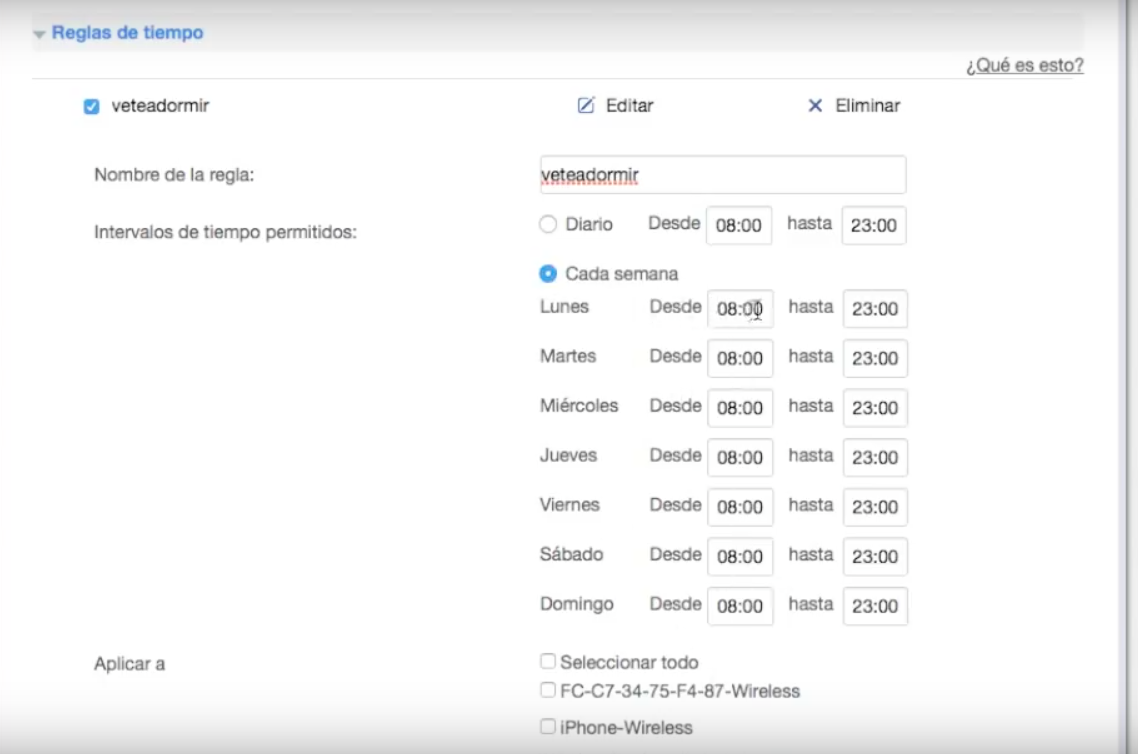Click the Diario Desde time field
The image size is (1138, 754).
pos(740,225)
